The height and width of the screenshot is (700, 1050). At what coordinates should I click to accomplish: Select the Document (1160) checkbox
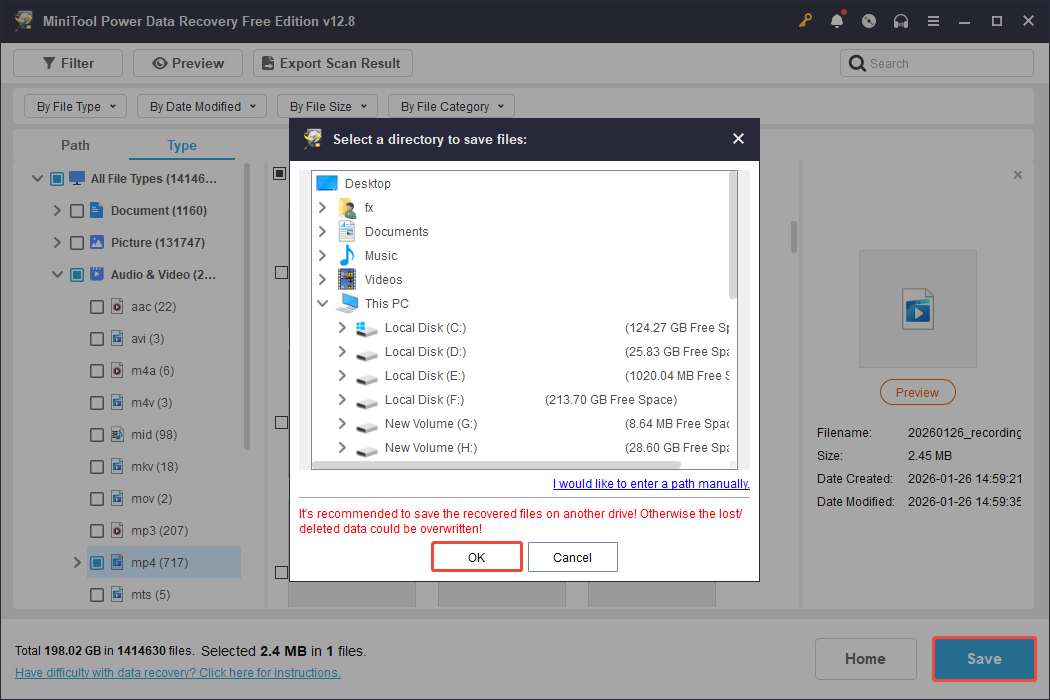click(77, 210)
